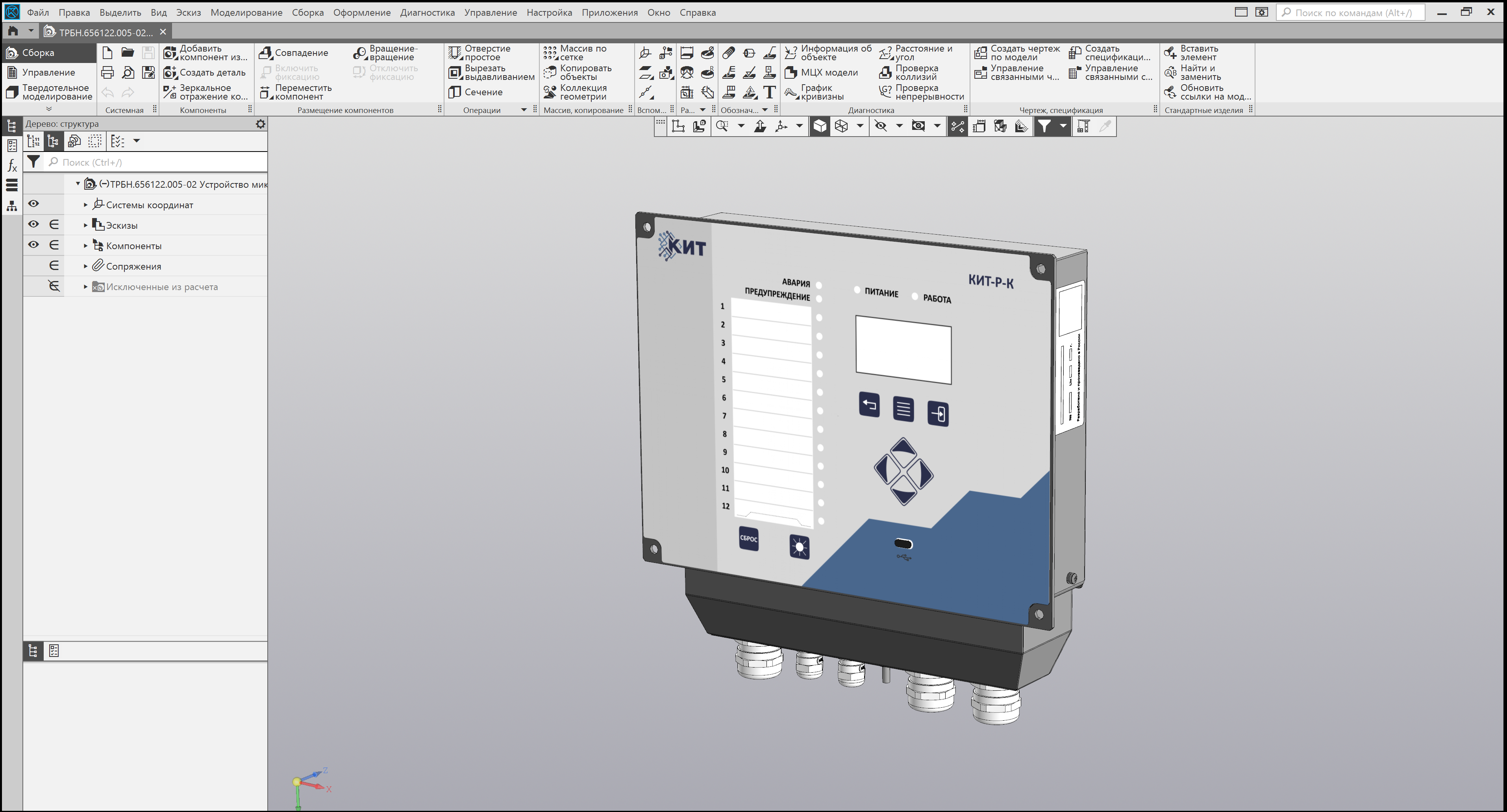Open the Операции panel dropdown arrow
The height and width of the screenshot is (812, 1507).
[x=524, y=110]
